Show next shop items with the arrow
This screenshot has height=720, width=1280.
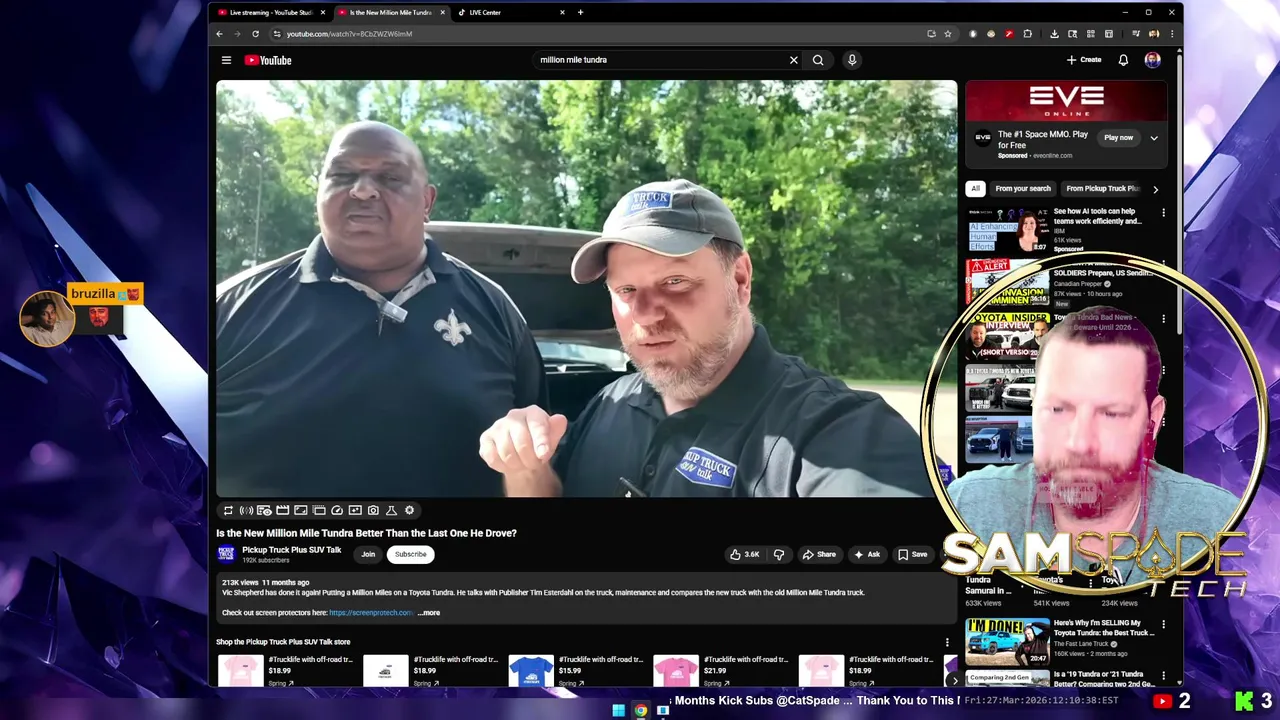tap(954, 680)
